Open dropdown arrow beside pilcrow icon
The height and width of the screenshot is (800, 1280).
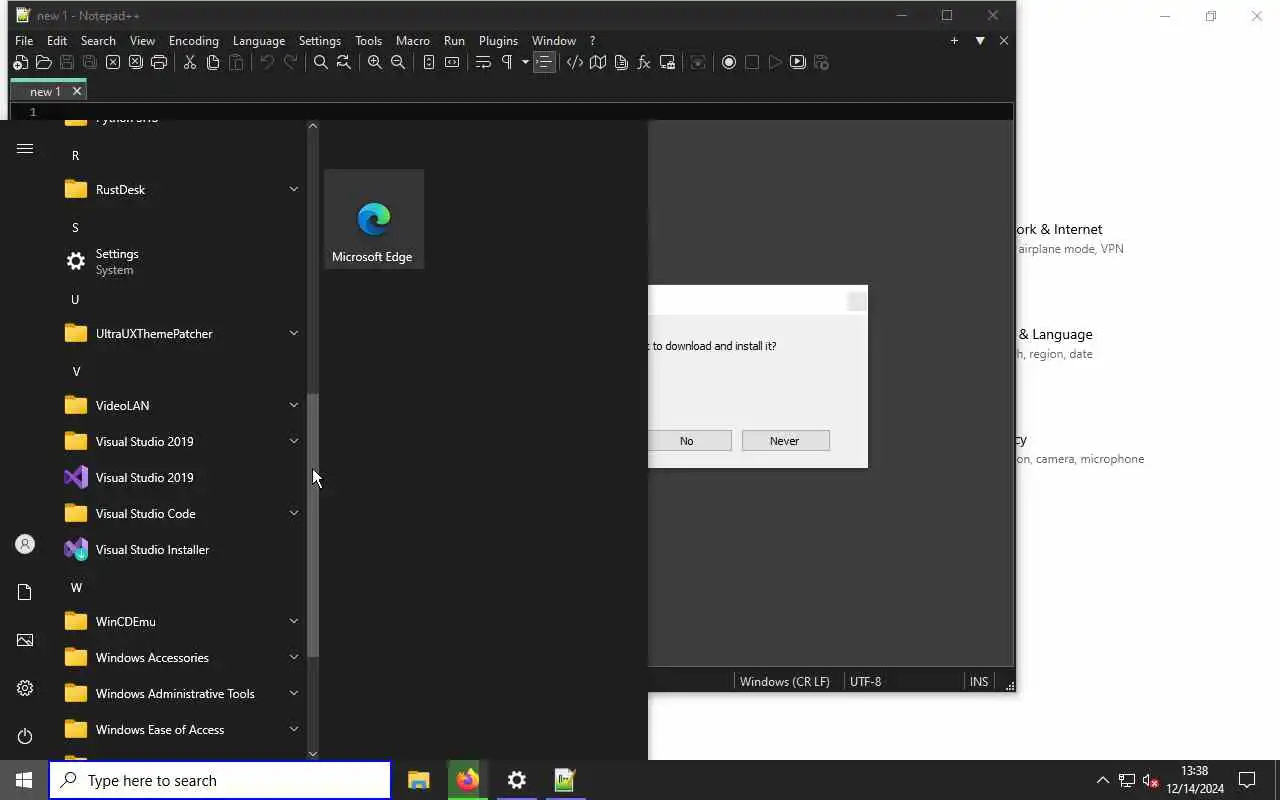pos(525,62)
